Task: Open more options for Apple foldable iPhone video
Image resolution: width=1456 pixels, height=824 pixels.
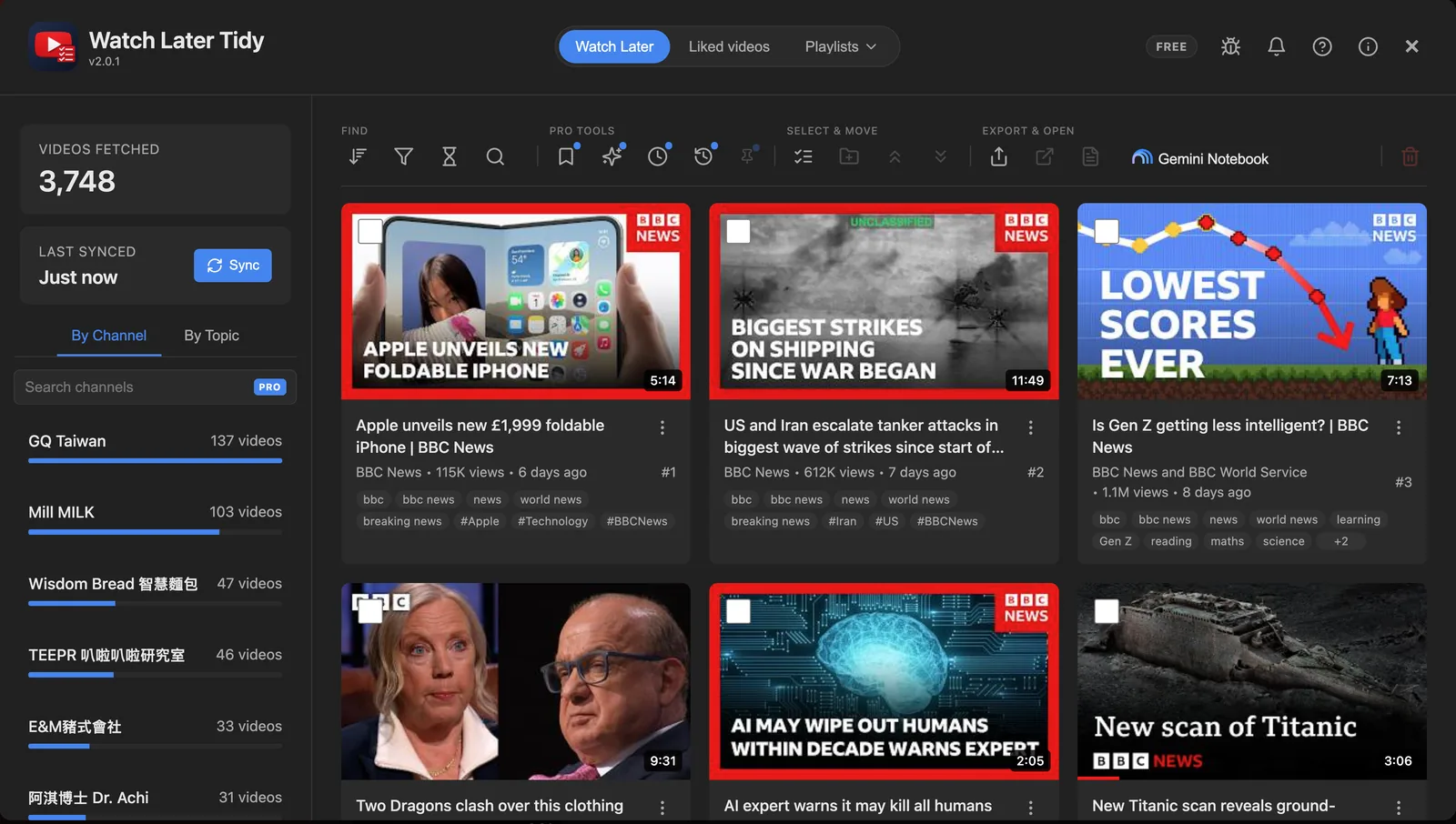Action: coord(662,427)
